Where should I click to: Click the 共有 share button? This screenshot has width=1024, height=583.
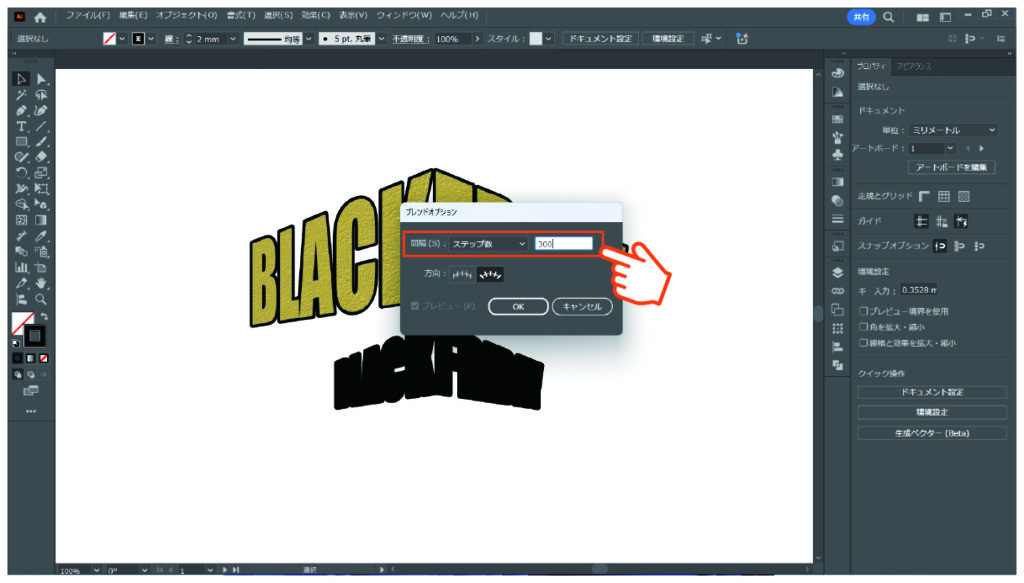click(x=861, y=17)
